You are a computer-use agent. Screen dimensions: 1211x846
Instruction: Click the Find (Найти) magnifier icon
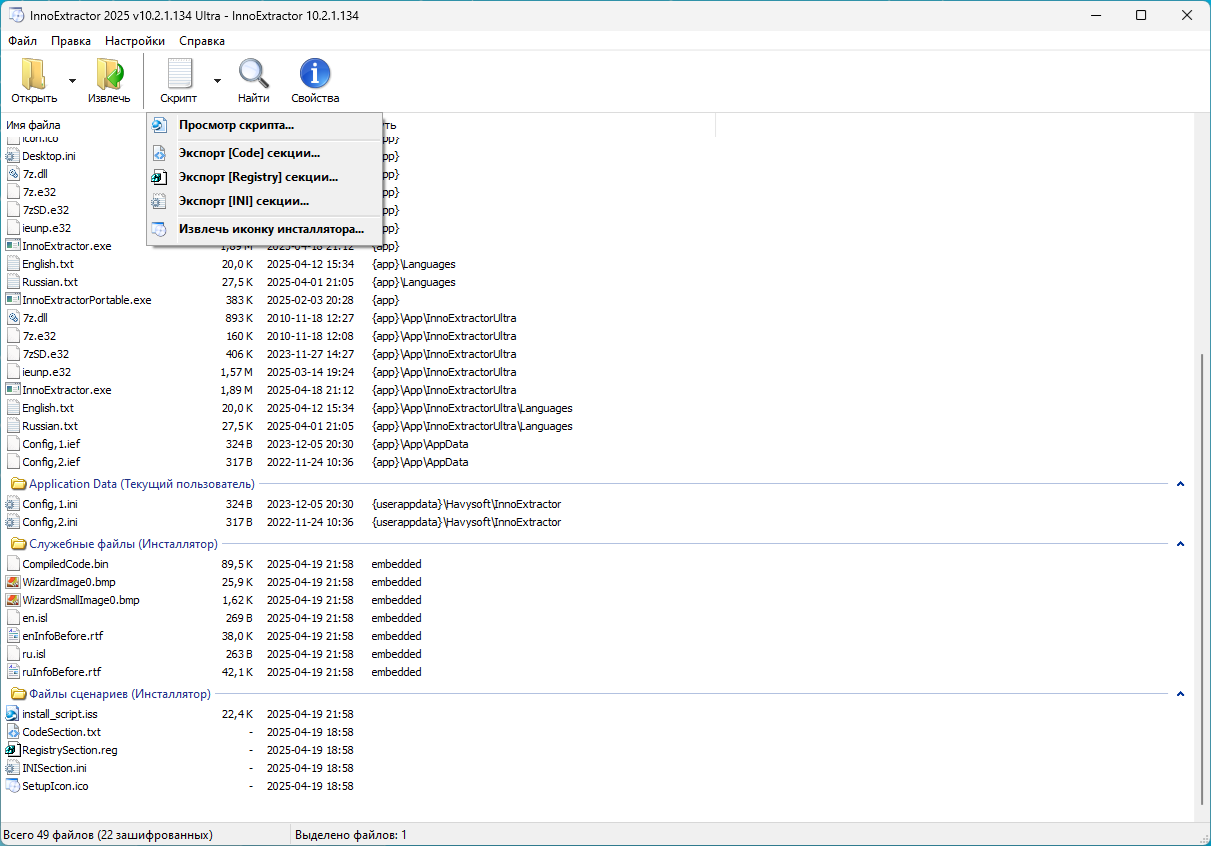pos(254,75)
